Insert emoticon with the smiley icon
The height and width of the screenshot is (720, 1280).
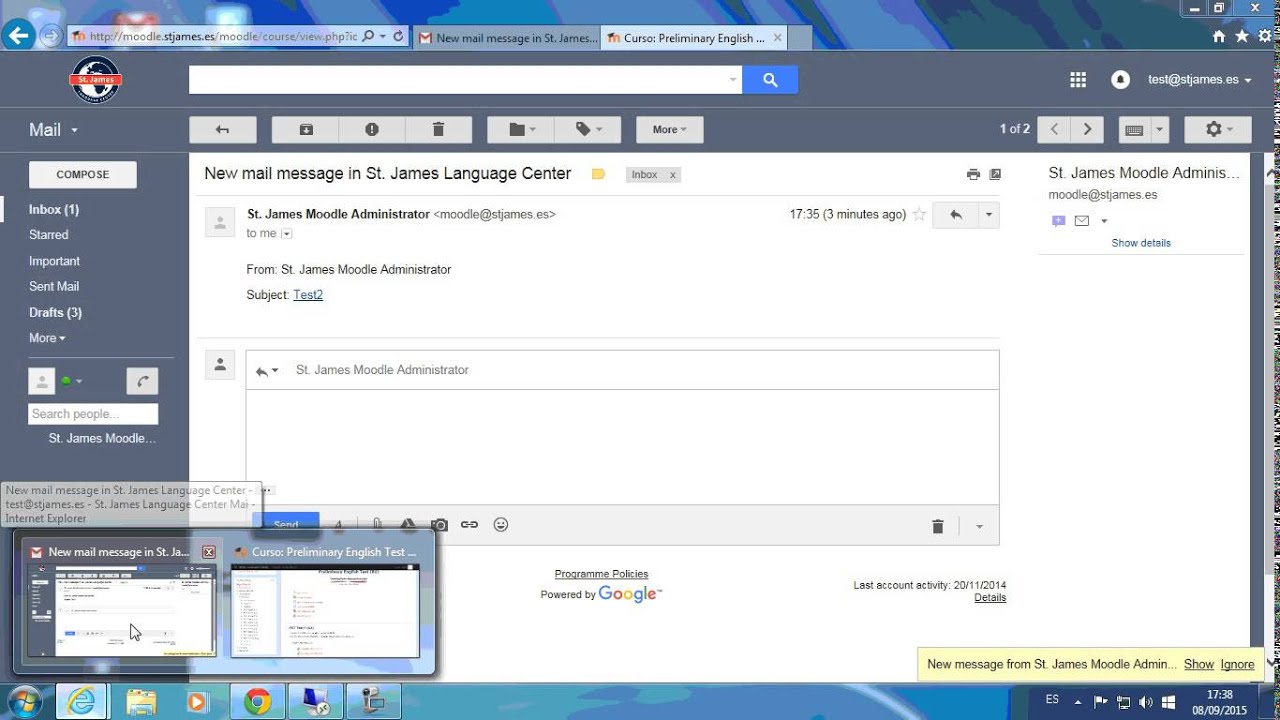[x=501, y=525]
